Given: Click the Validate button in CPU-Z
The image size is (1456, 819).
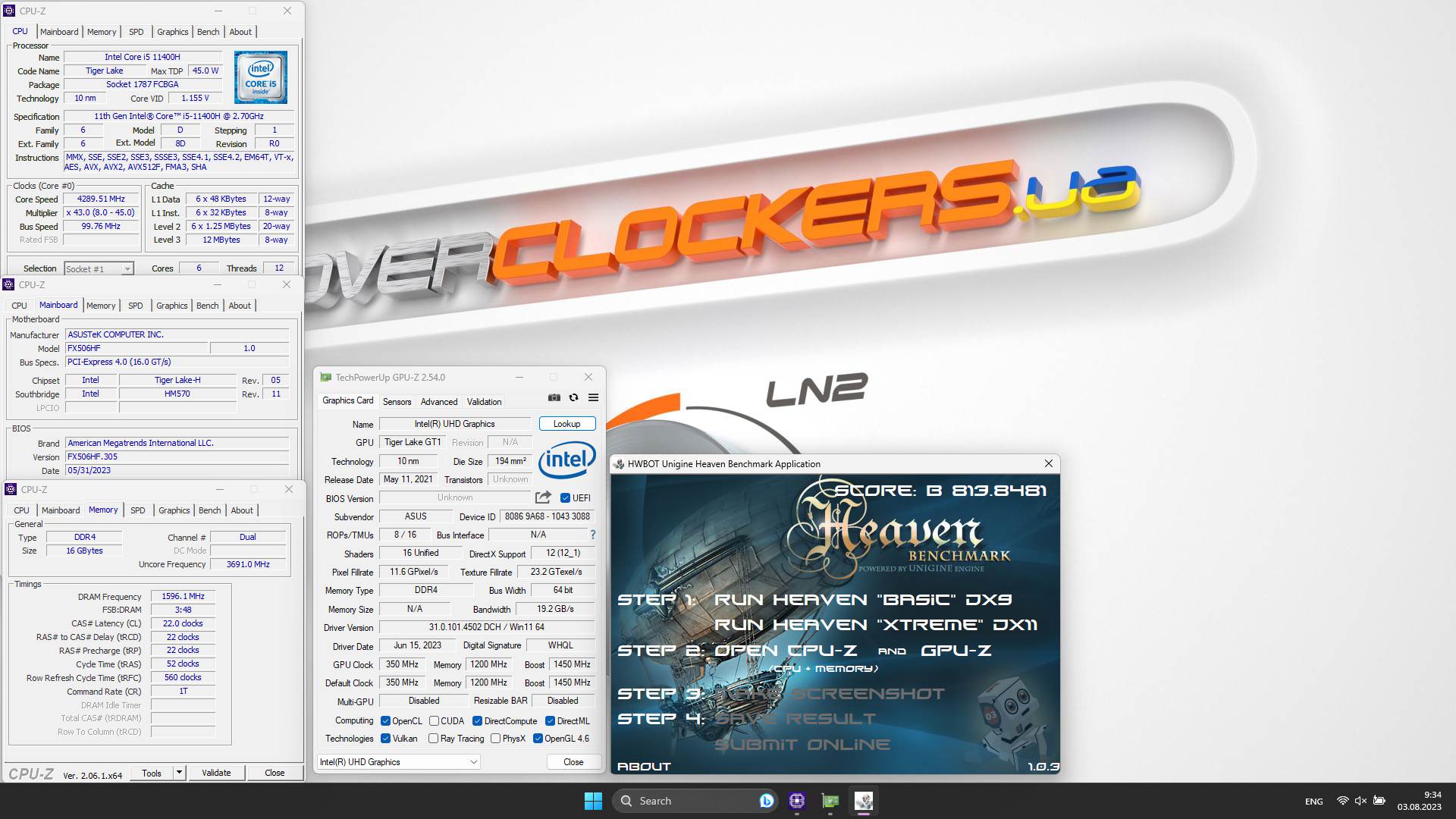Looking at the screenshot, I should pyautogui.click(x=216, y=773).
